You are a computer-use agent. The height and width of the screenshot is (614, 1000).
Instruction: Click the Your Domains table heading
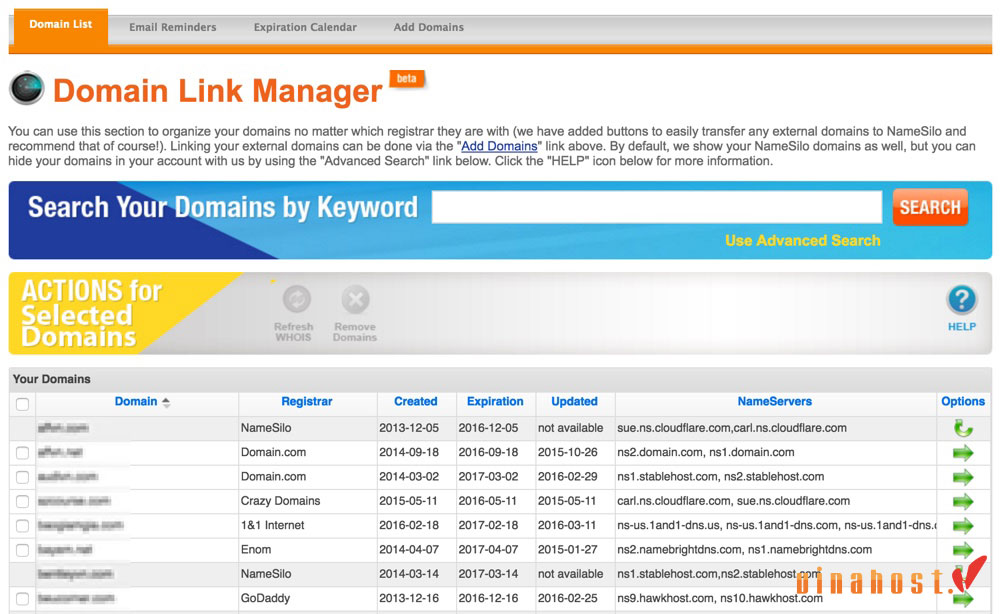pos(52,379)
